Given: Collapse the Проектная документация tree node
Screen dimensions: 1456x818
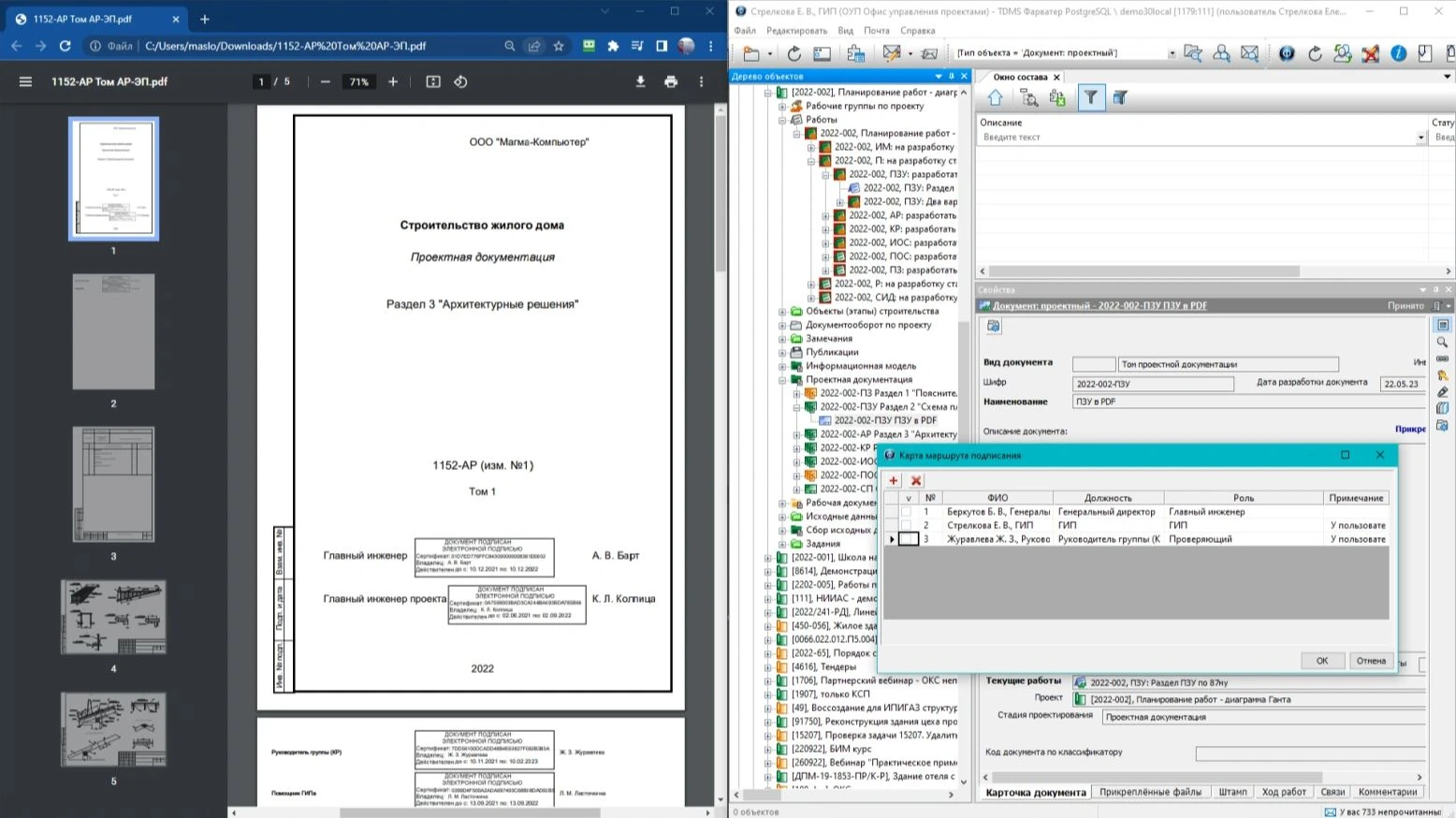Looking at the screenshot, I should point(782,380).
